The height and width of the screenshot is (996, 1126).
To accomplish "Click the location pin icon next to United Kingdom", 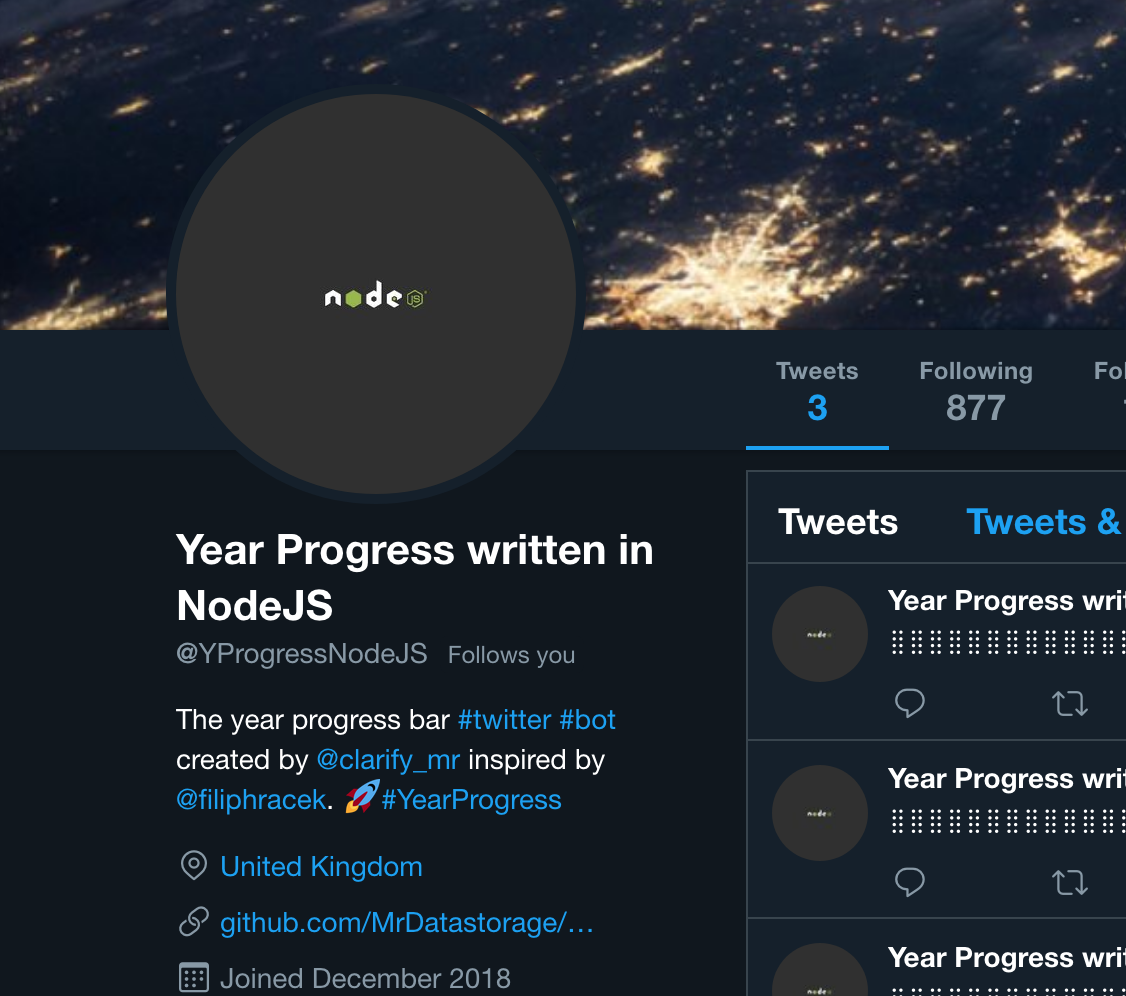I will pyautogui.click(x=193, y=866).
